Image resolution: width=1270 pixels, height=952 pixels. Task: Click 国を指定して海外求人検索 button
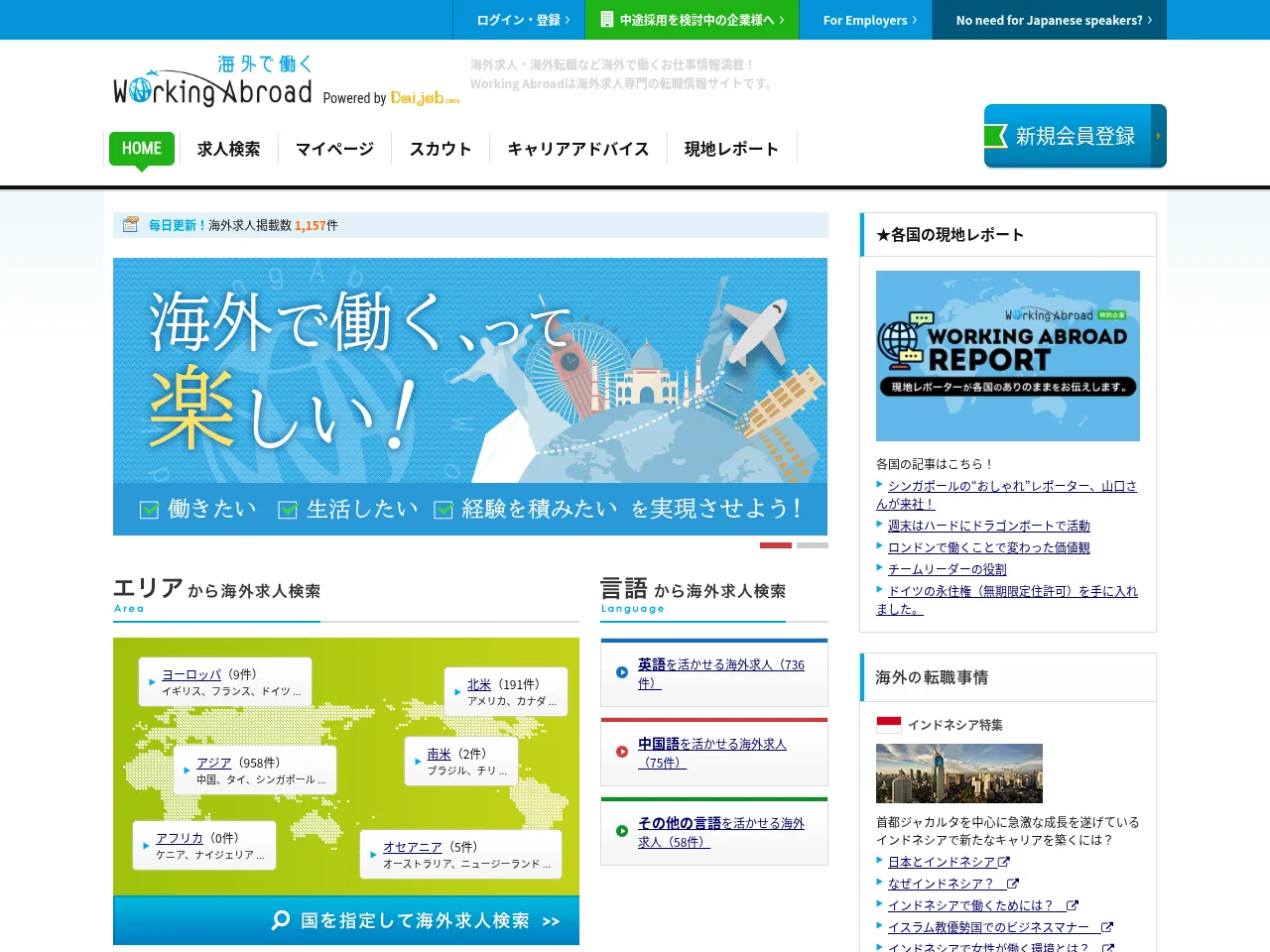pyautogui.click(x=346, y=920)
